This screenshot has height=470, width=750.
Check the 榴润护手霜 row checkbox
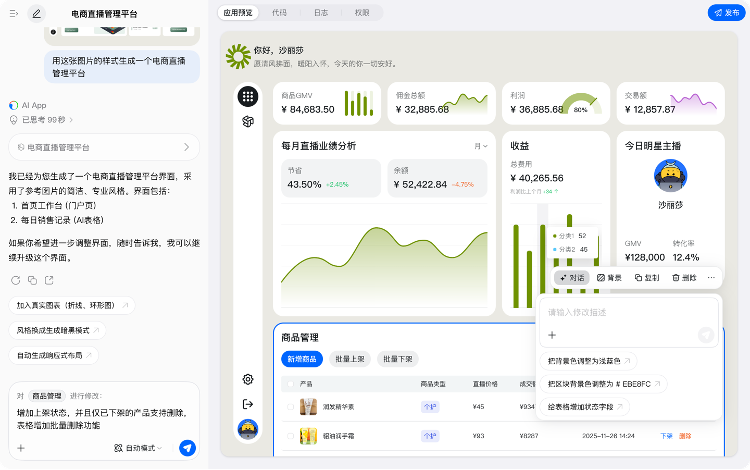coord(290,436)
